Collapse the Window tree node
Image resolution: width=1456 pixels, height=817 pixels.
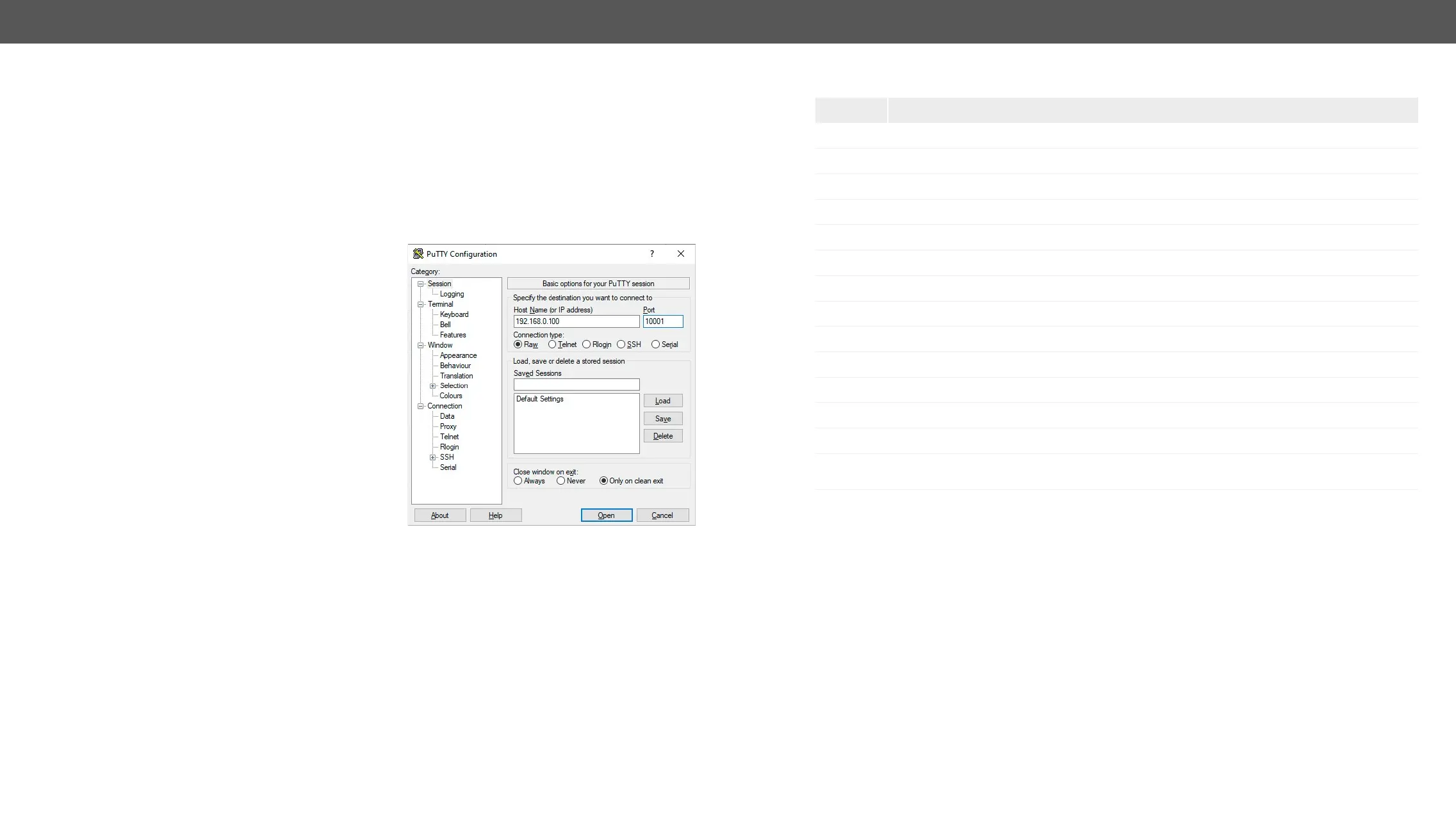(421, 346)
